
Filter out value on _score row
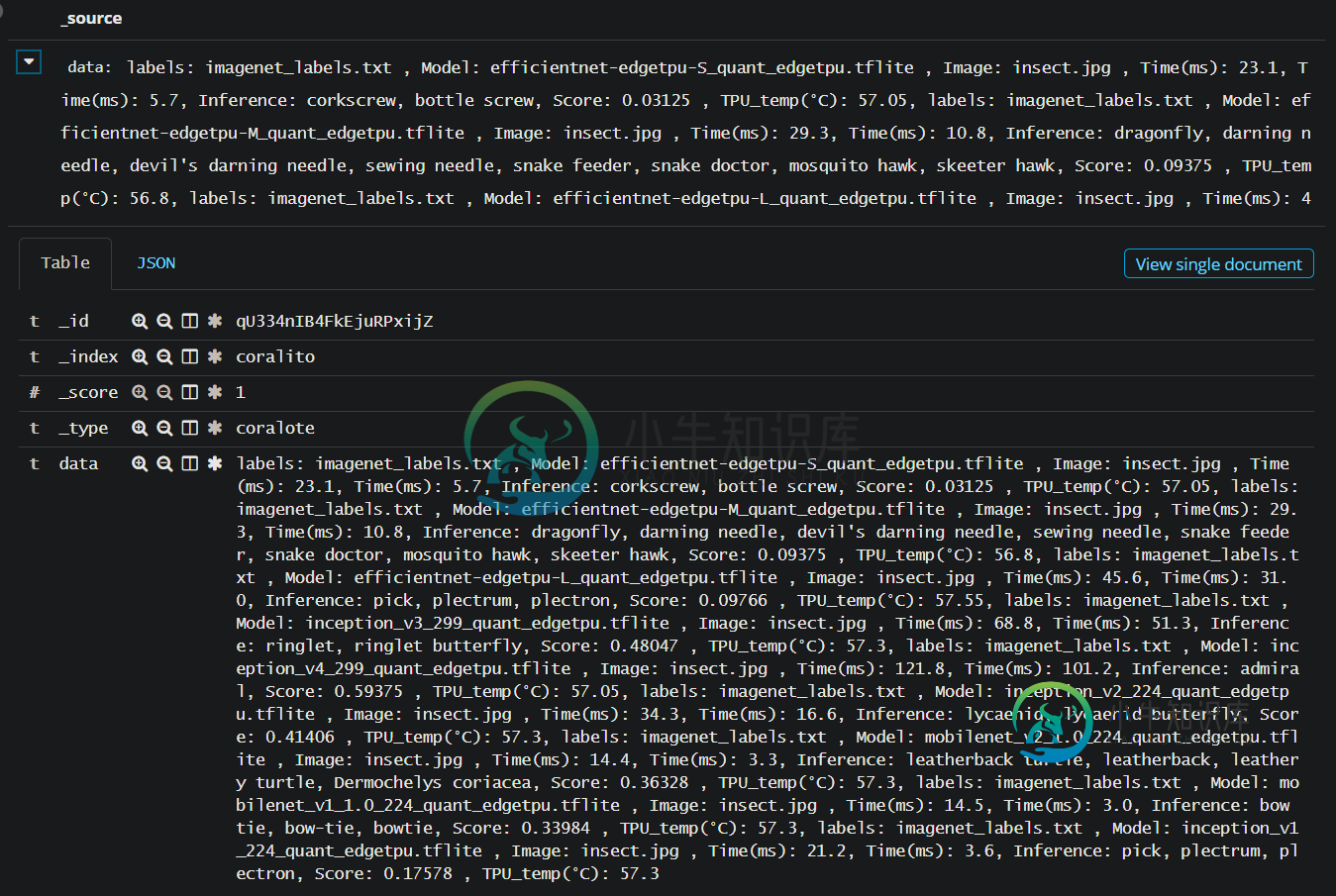[164, 392]
